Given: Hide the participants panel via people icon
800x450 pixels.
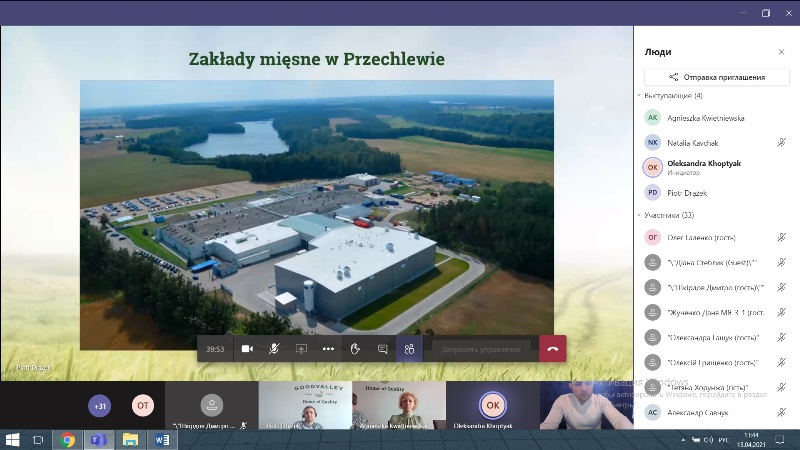Looking at the screenshot, I should [x=409, y=349].
